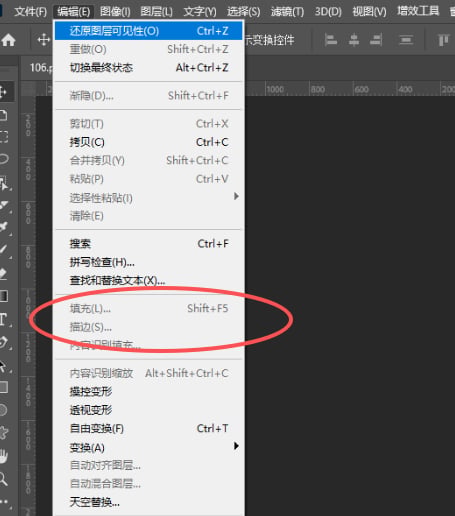
Task: Select the Artboard tool
Action: click(4, 115)
